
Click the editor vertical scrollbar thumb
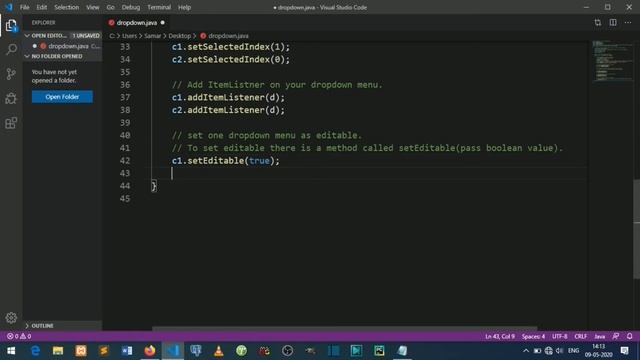click(x=636, y=229)
